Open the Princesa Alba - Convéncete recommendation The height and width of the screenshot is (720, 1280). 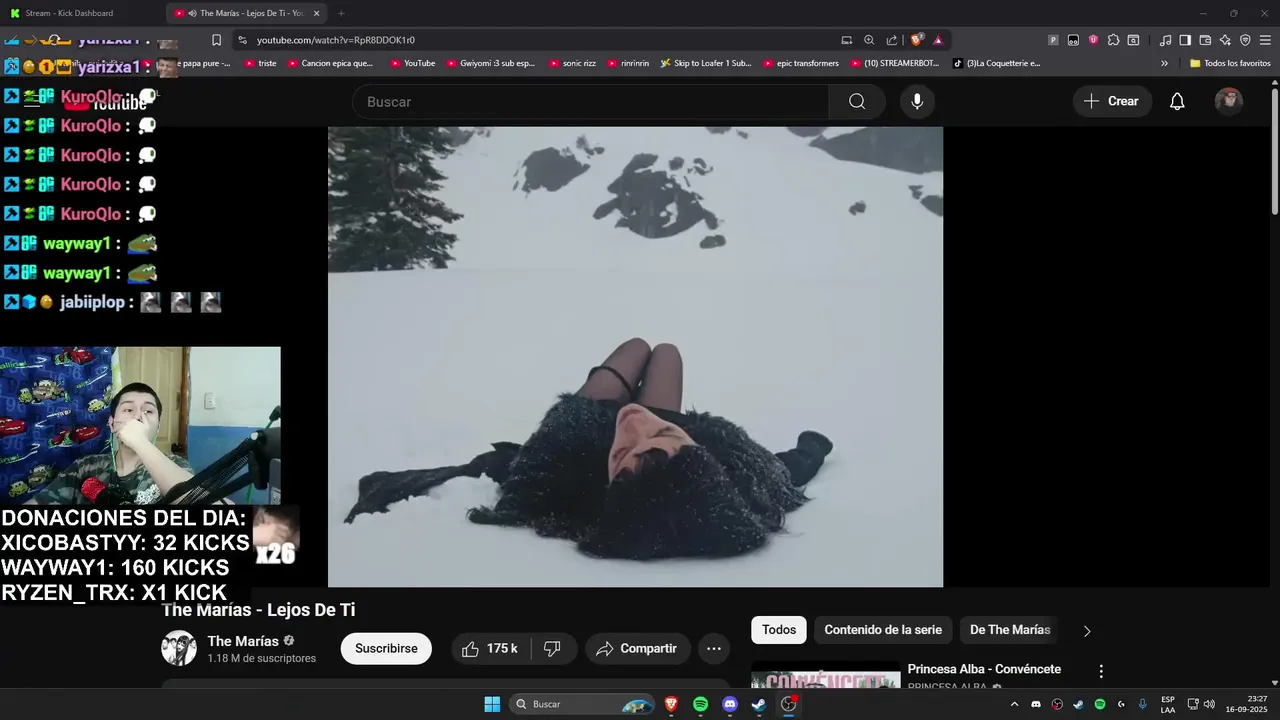984,669
